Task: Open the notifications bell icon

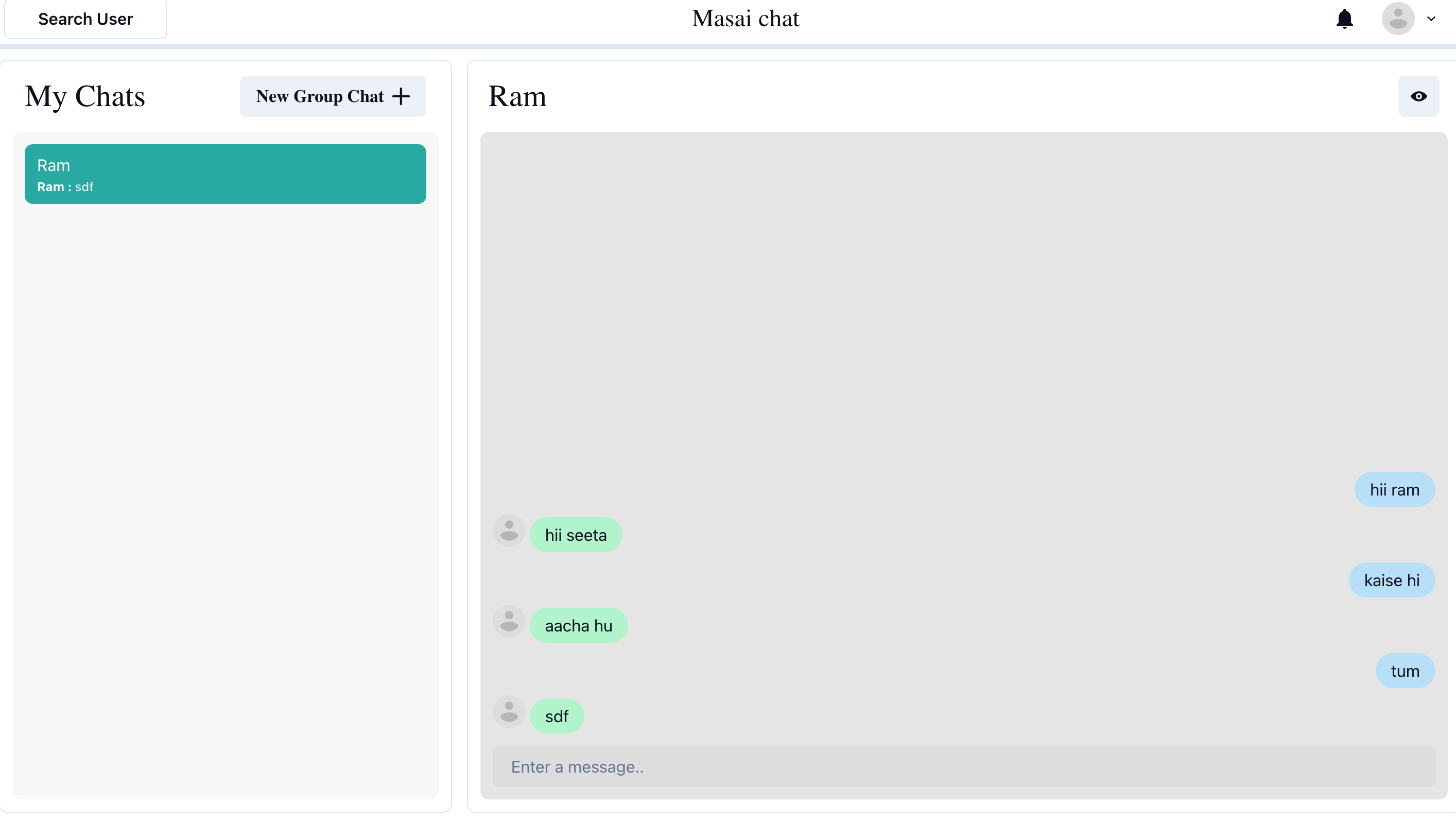Action: pyautogui.click(x=1344, y=19)
